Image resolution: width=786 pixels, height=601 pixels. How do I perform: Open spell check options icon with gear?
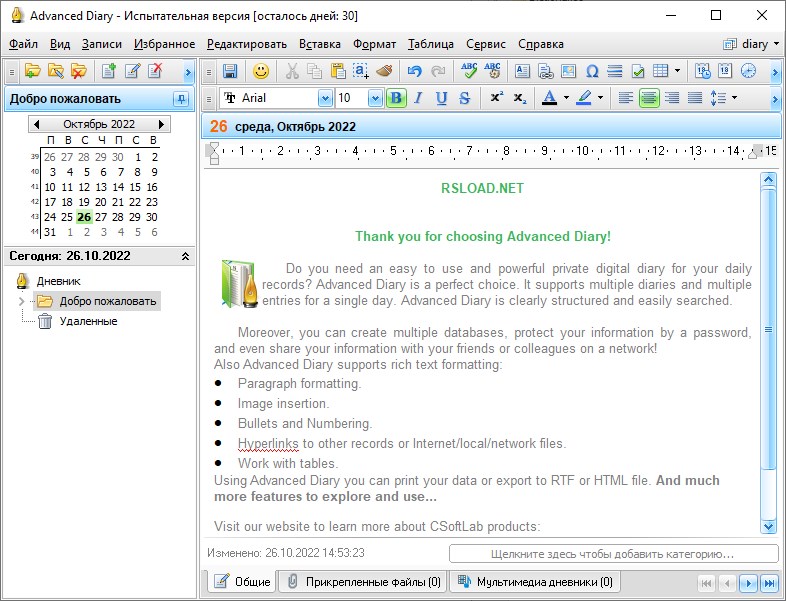pyautogui.click(x=492, y=71)
